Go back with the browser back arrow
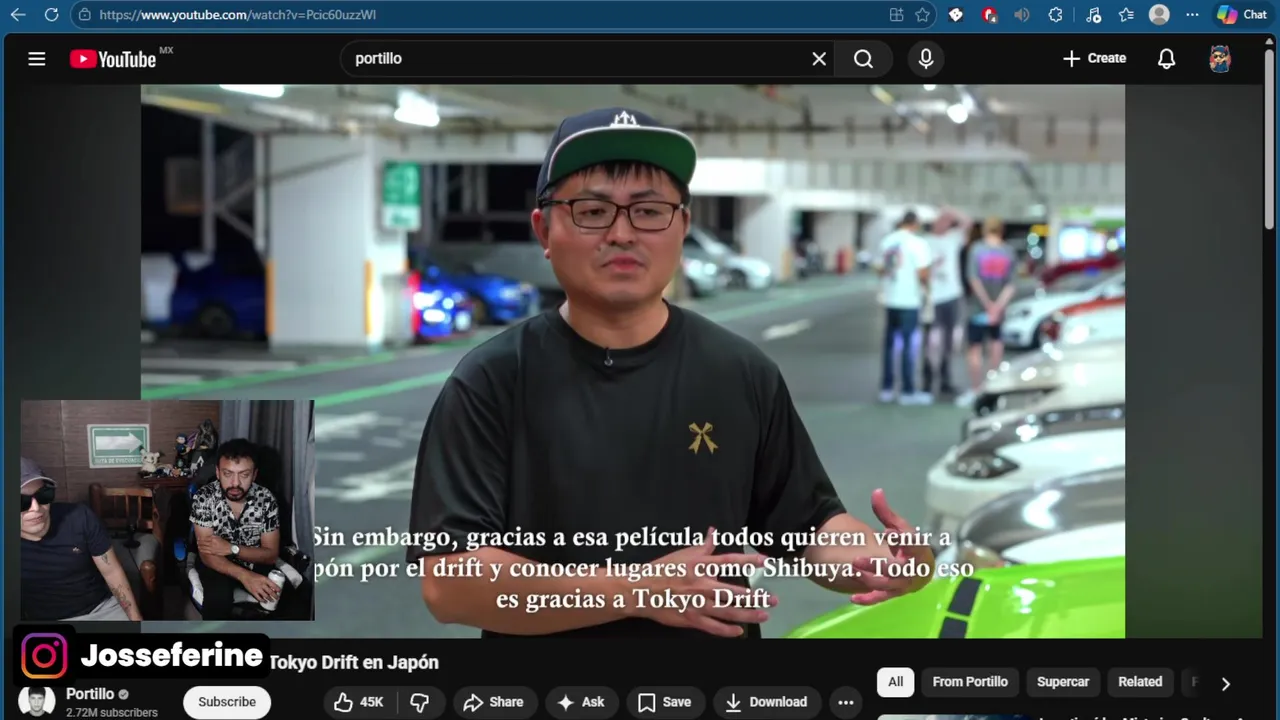Viewport: 1280px width, 720px height. click(18, 15)
